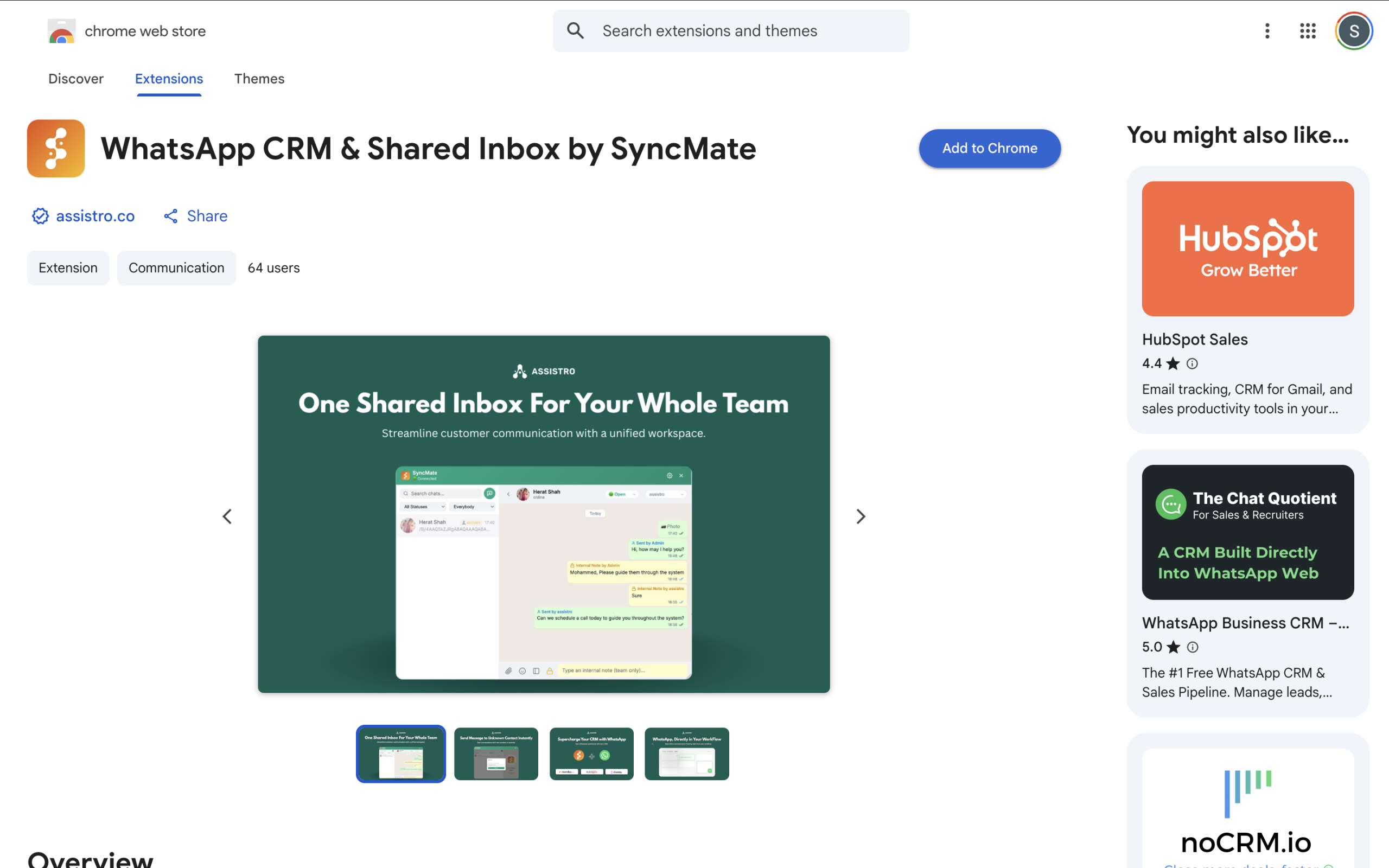Screen dimensions: 1389x868
Task: Click the search magnifier icon
Action: [x=575, y=30]
